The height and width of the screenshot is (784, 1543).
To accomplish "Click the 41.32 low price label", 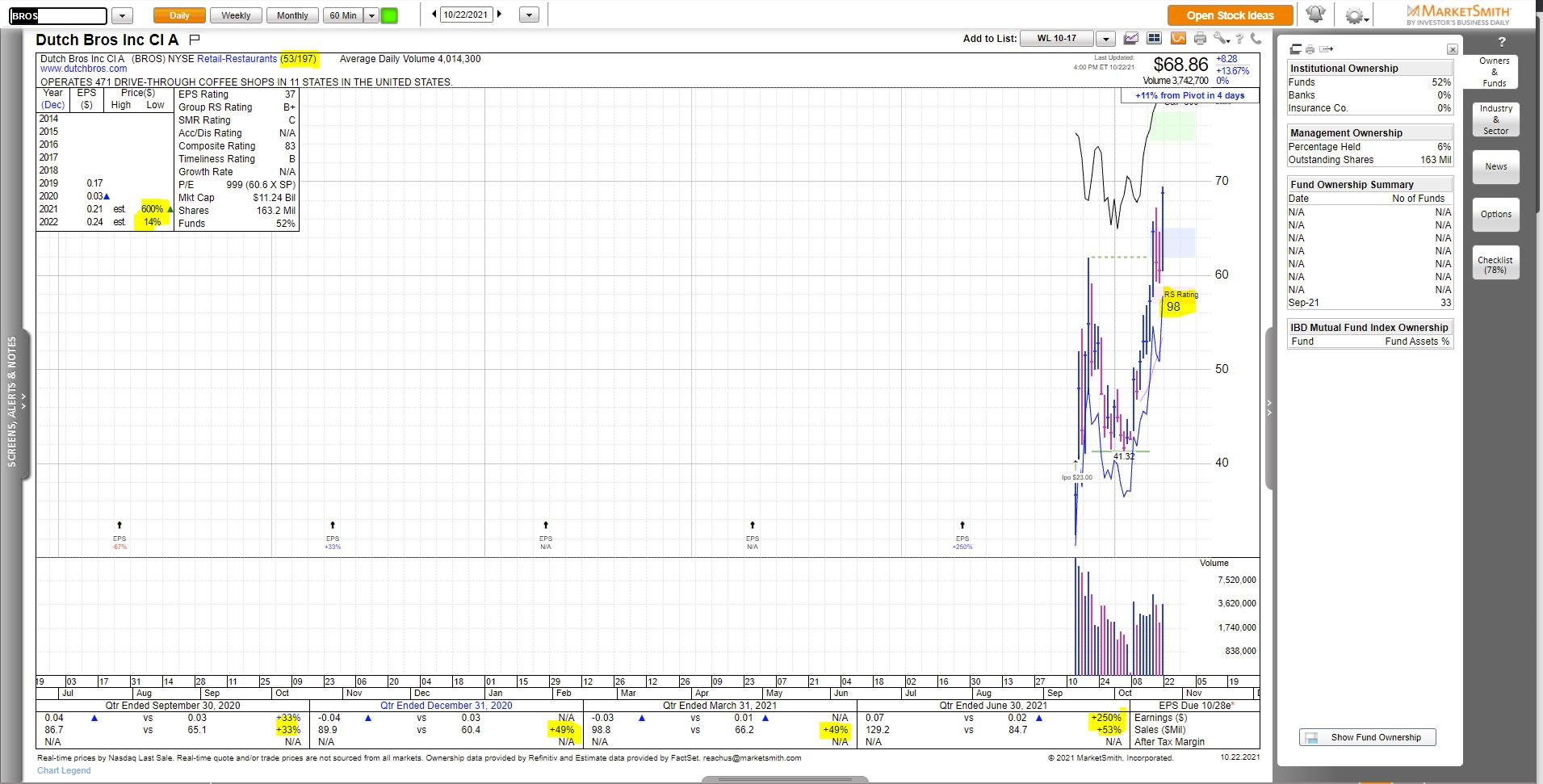I will (x=1124, y=457).
